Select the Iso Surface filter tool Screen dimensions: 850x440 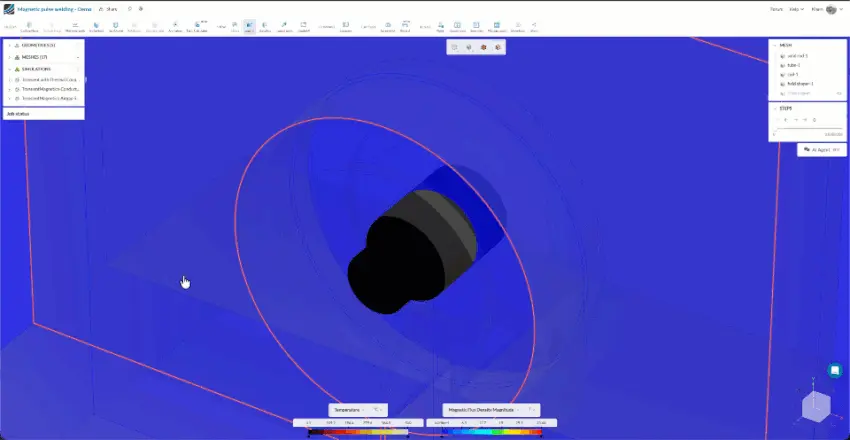(96, 27)
